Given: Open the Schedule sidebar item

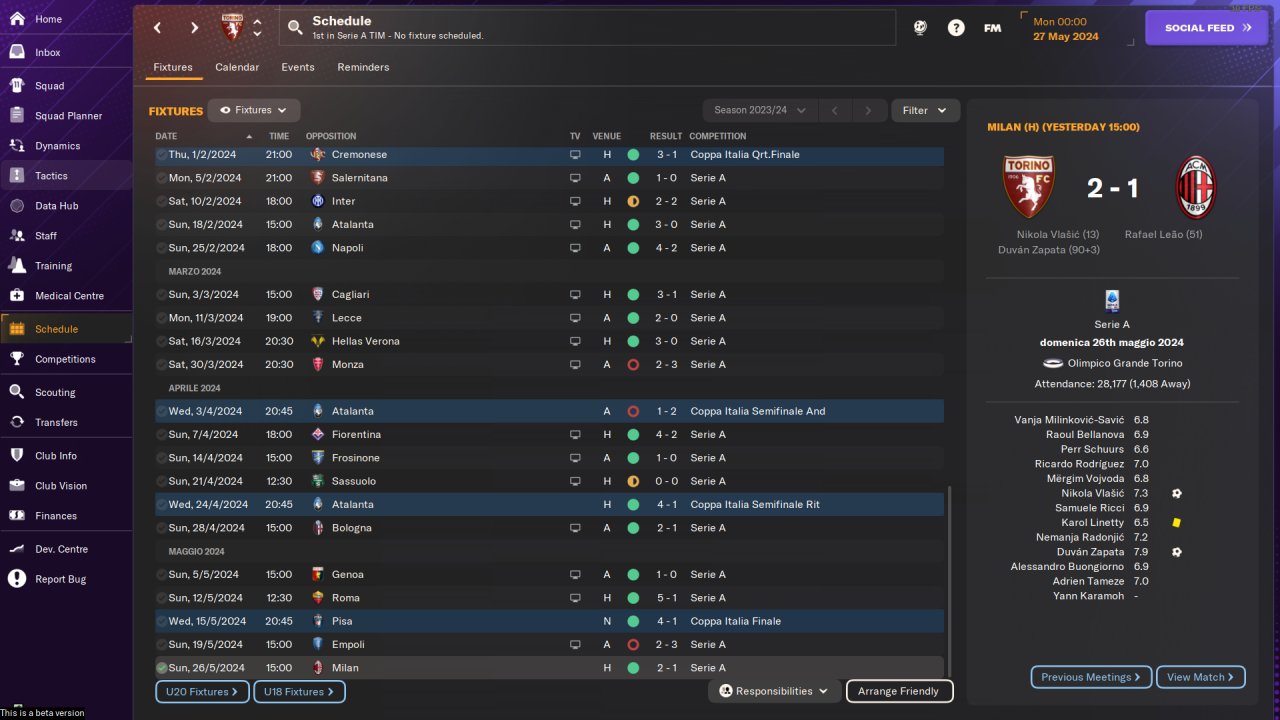Looking at the screenshot, I should click(66, 328).
